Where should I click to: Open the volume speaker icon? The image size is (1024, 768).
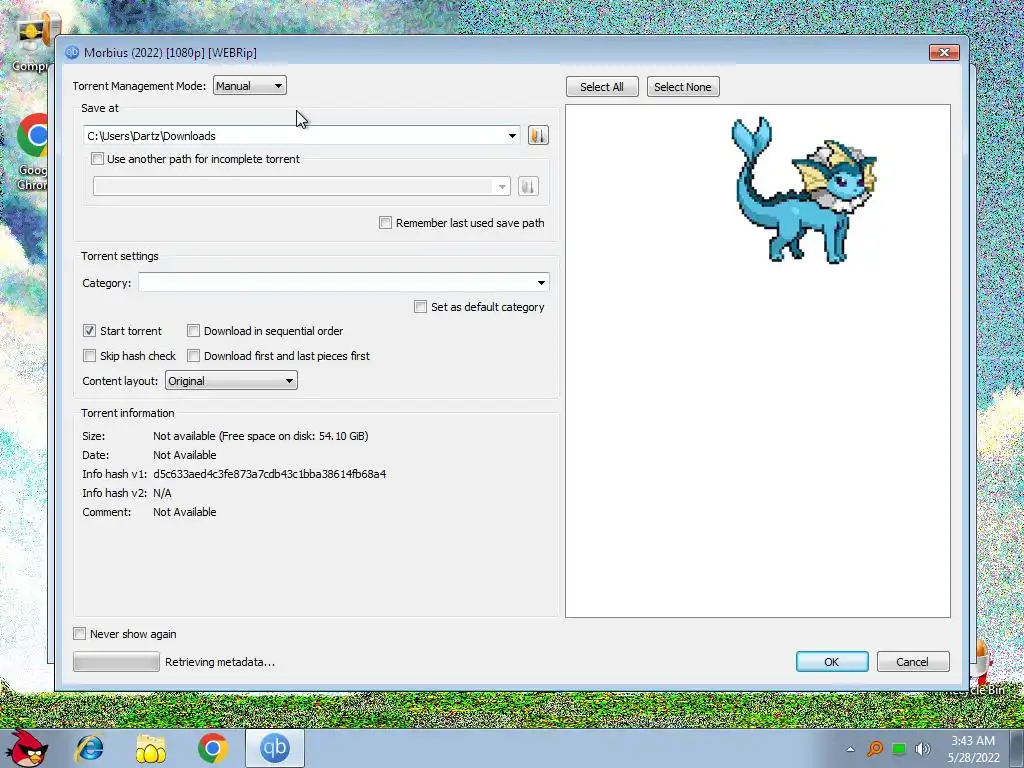pos(922,749)
